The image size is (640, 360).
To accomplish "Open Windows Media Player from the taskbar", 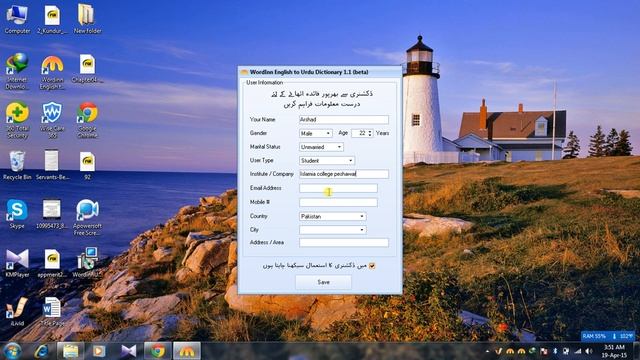I will pyautogui.click(x=99, y=351).
